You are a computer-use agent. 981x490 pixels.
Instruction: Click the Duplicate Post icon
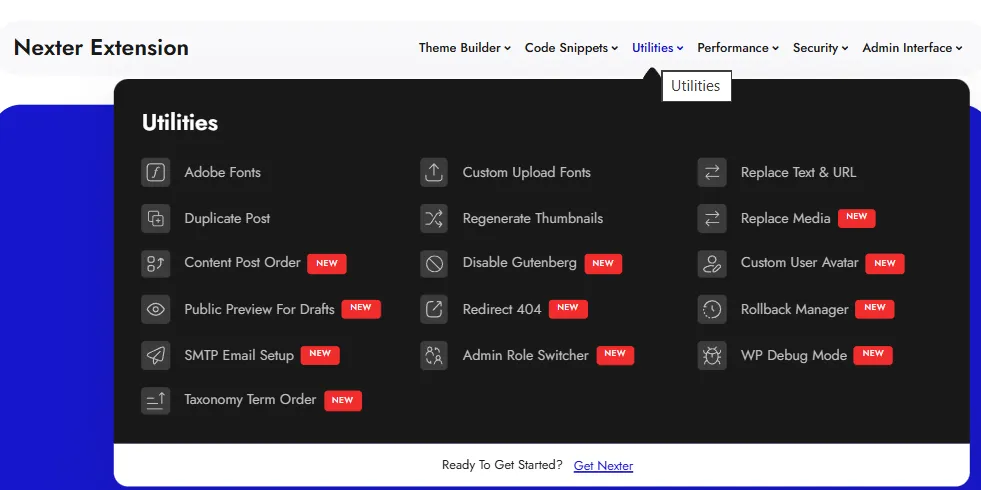coord(155,218)
